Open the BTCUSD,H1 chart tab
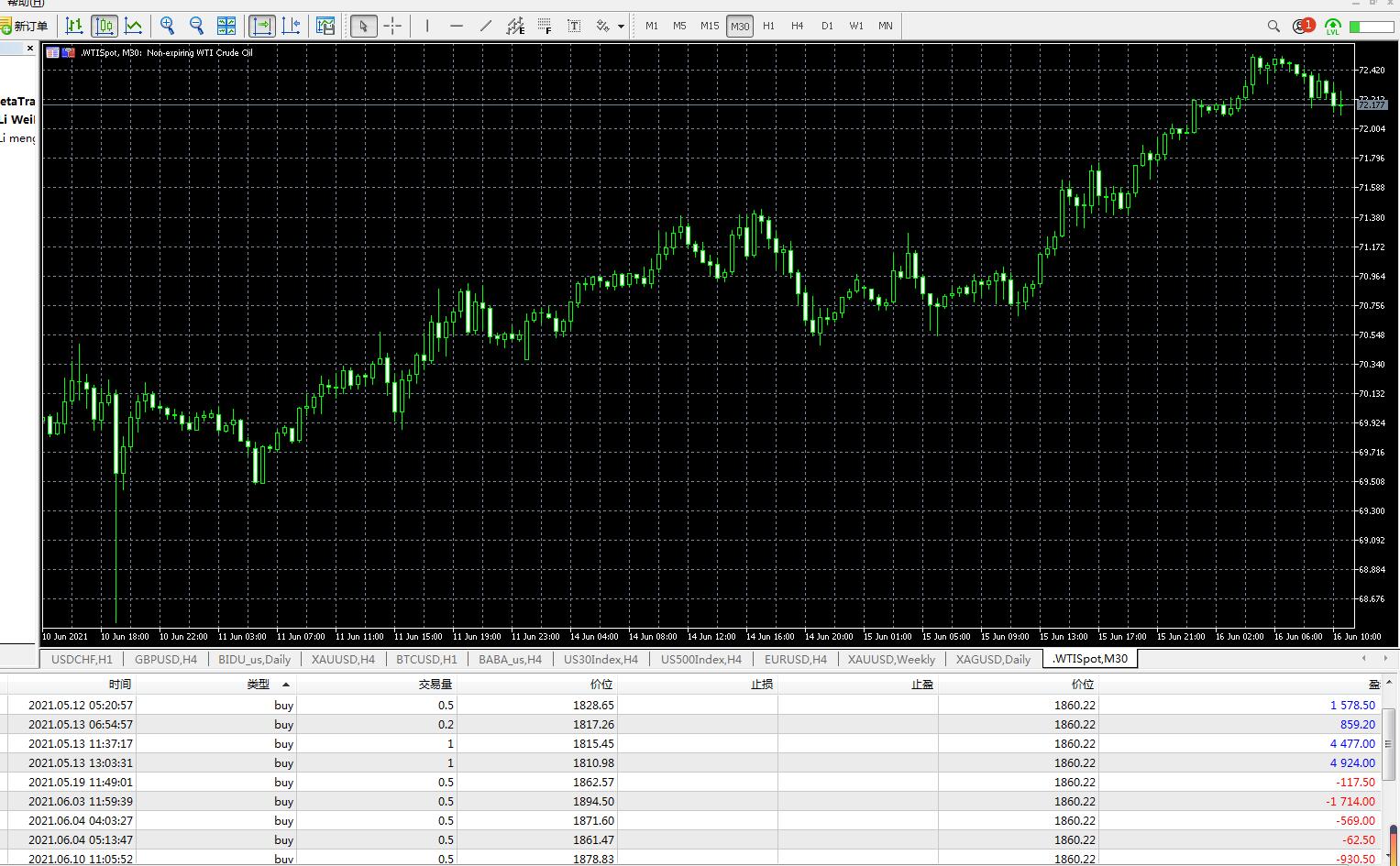Image resolution: width=1400 pixels, height=866 pixels. point(426,659)
